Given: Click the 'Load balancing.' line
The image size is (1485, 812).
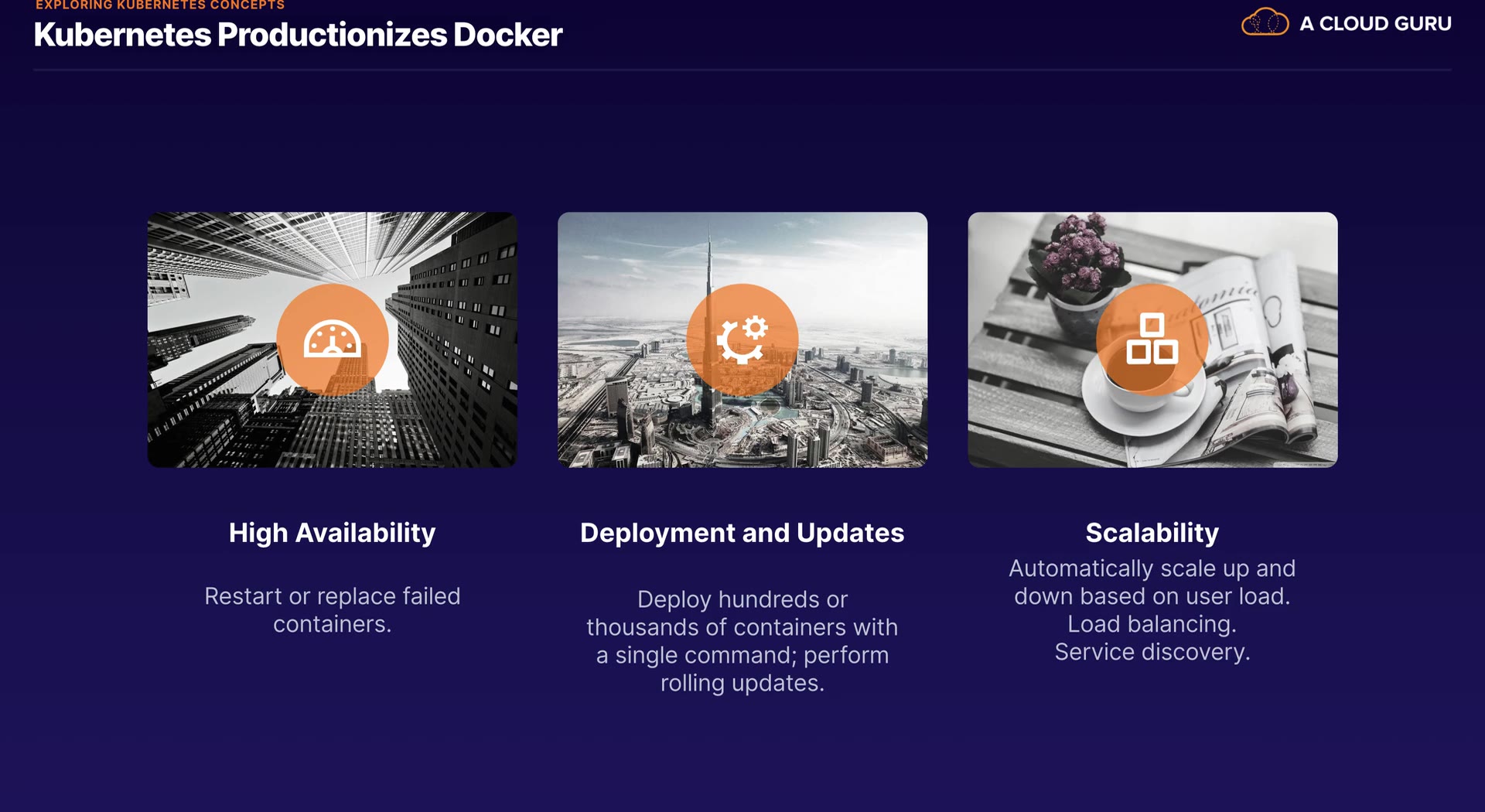Looking at the screenshot, I should click(x=1152, y=624).
